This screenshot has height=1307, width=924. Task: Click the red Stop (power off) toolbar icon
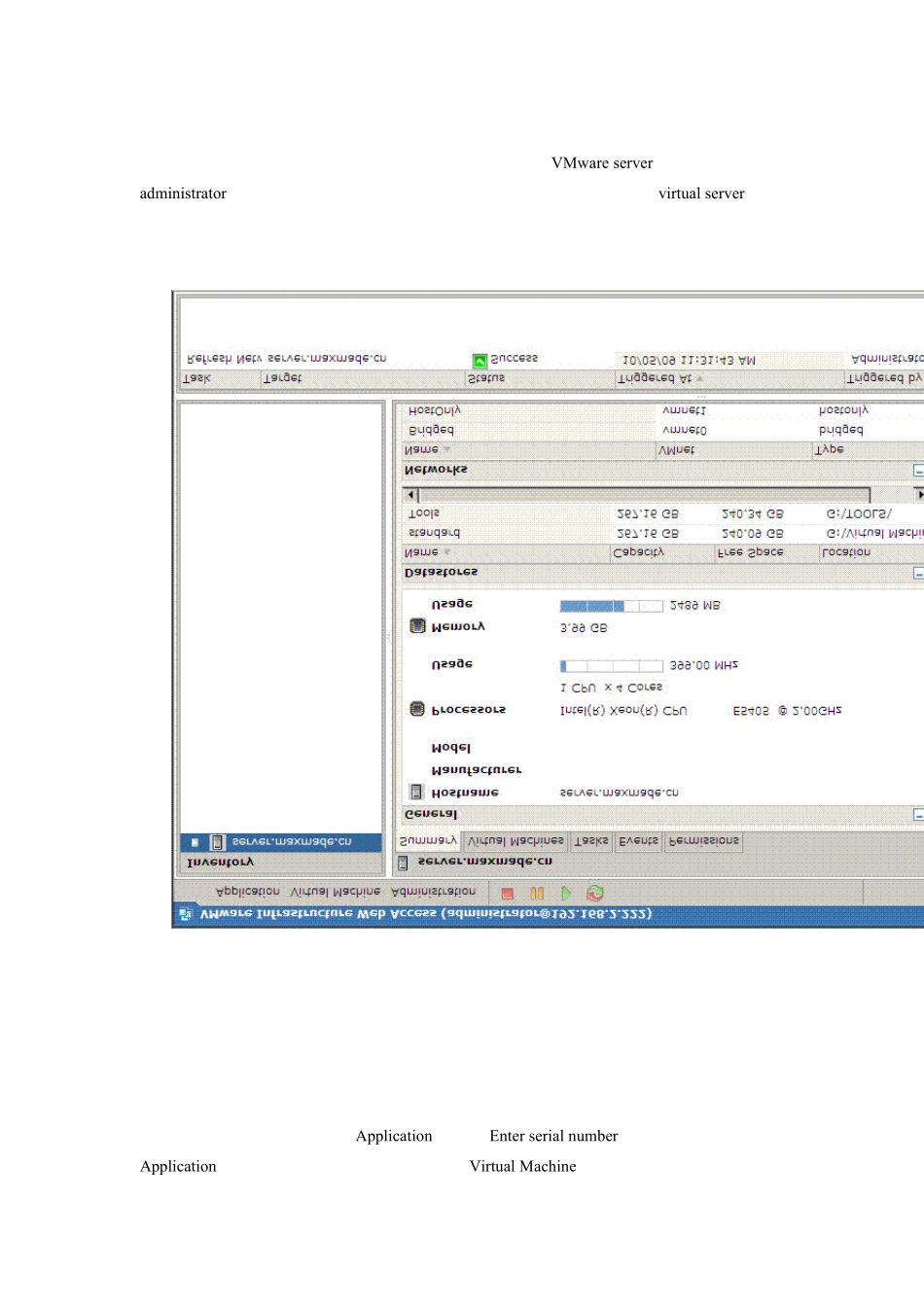508,893
